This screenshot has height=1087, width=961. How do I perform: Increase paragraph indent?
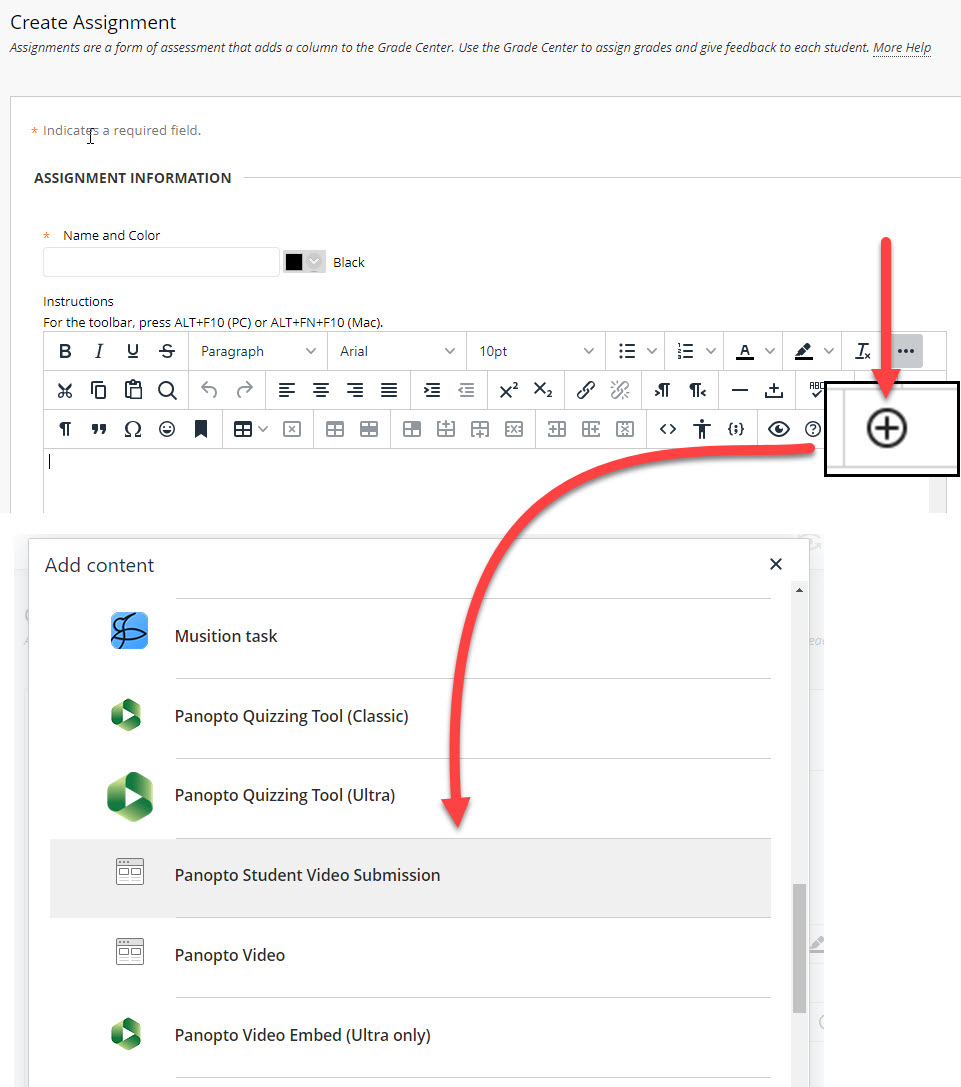click(x=432, y=390)
